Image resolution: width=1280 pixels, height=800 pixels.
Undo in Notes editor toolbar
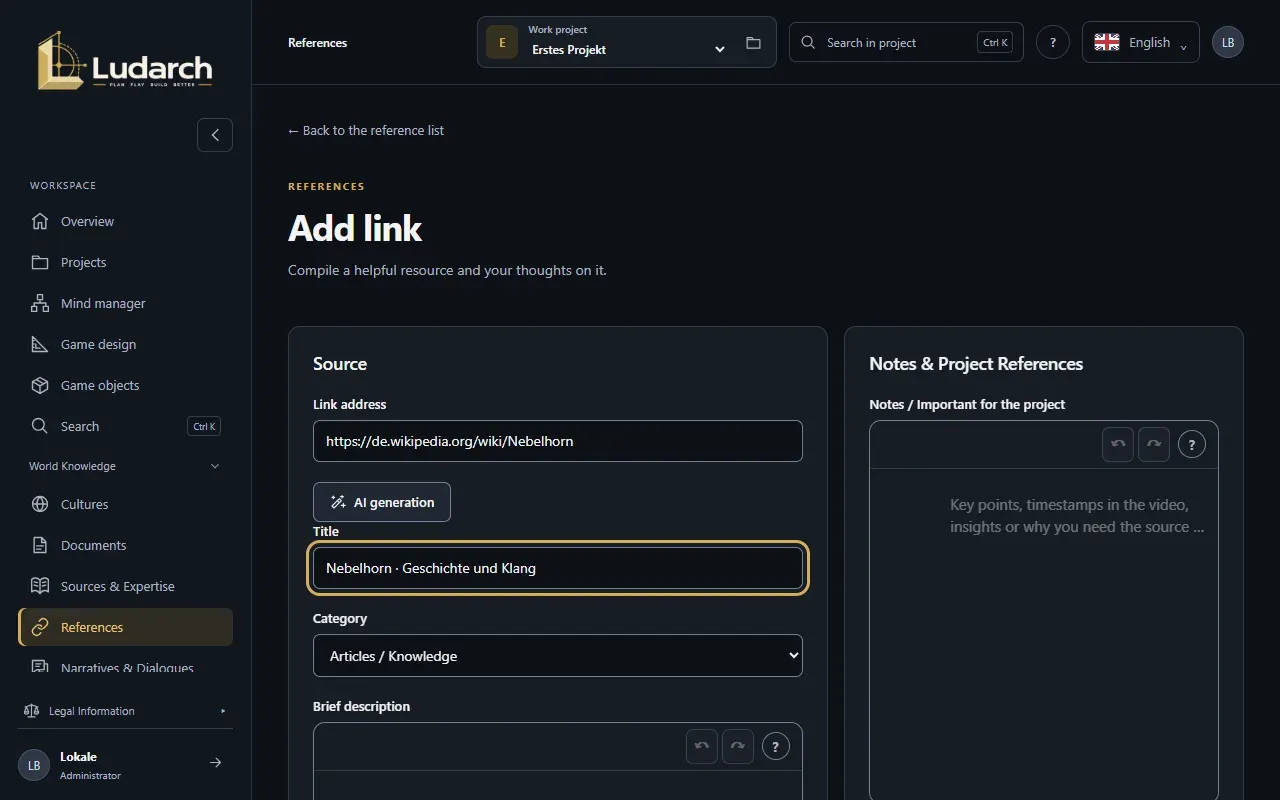[x=1118, y=445]
